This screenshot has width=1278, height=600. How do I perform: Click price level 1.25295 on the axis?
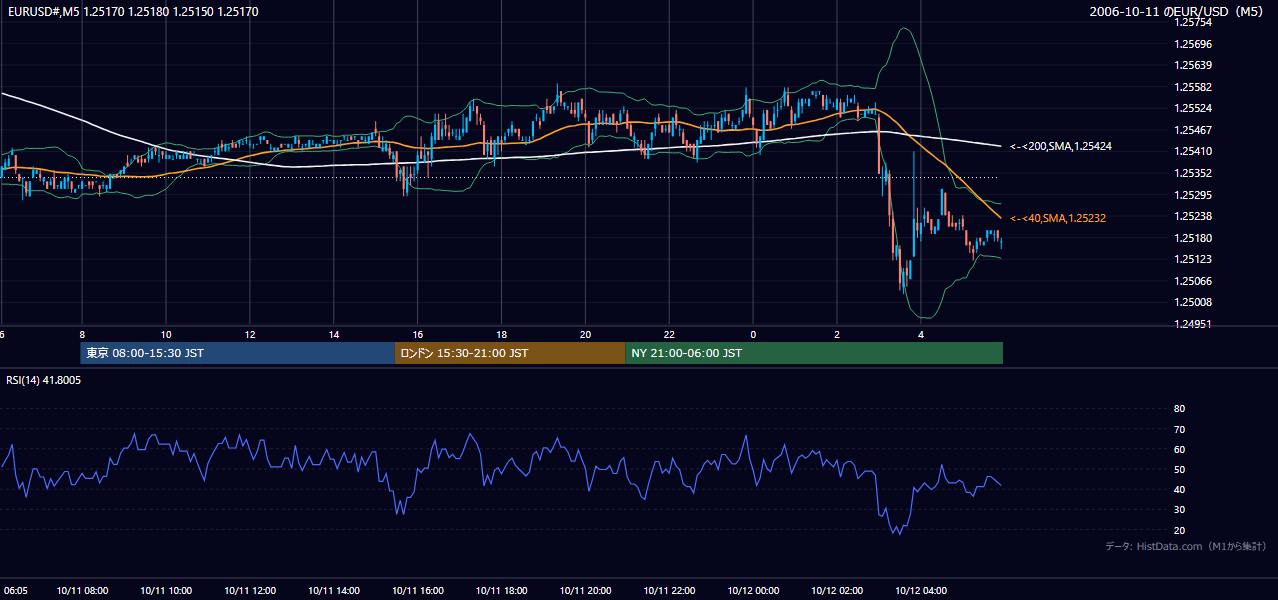[x=1193, y=195]
